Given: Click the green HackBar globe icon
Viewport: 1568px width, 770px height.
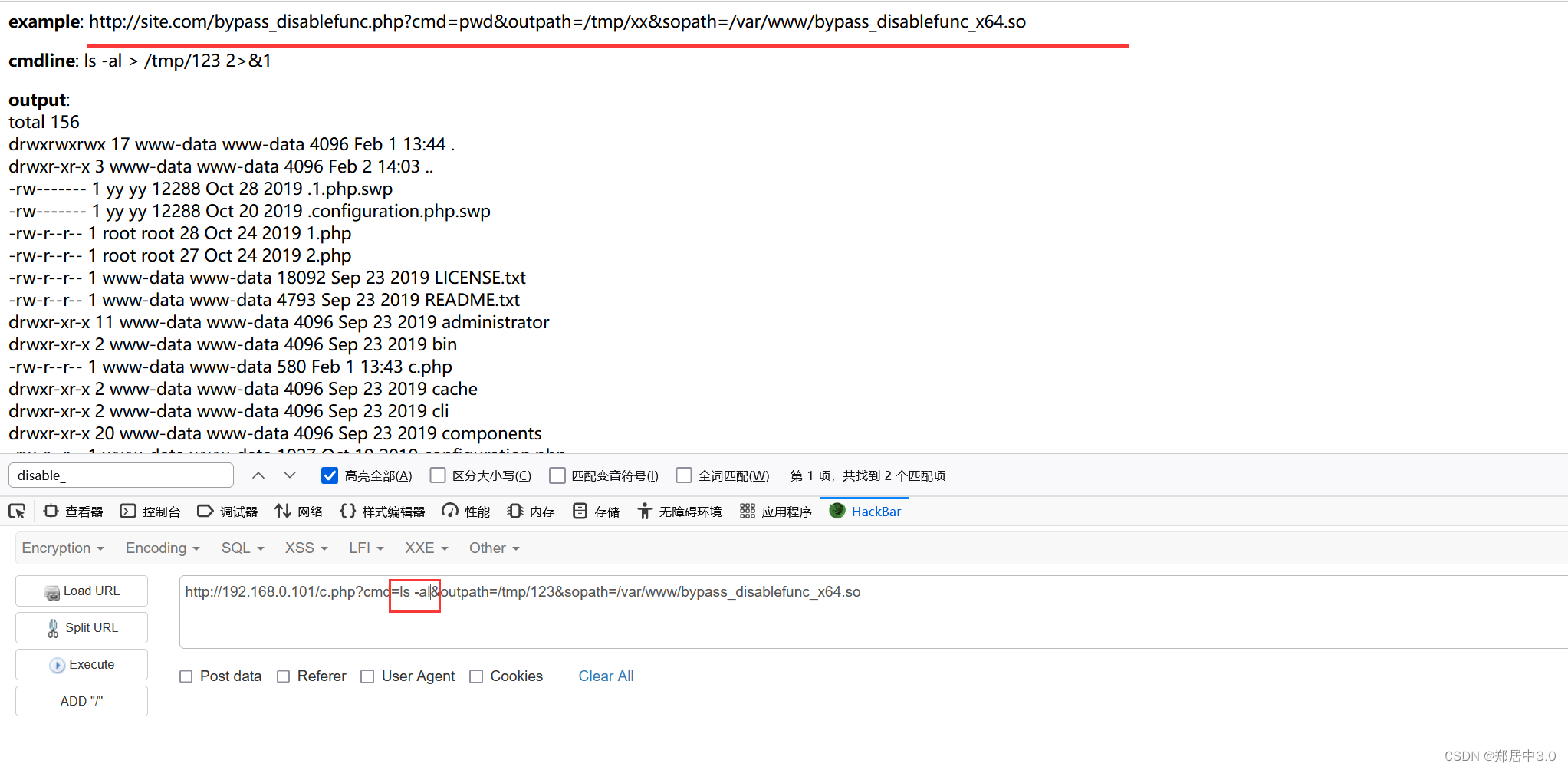Looking at the screenshot, I should [837, 511].
